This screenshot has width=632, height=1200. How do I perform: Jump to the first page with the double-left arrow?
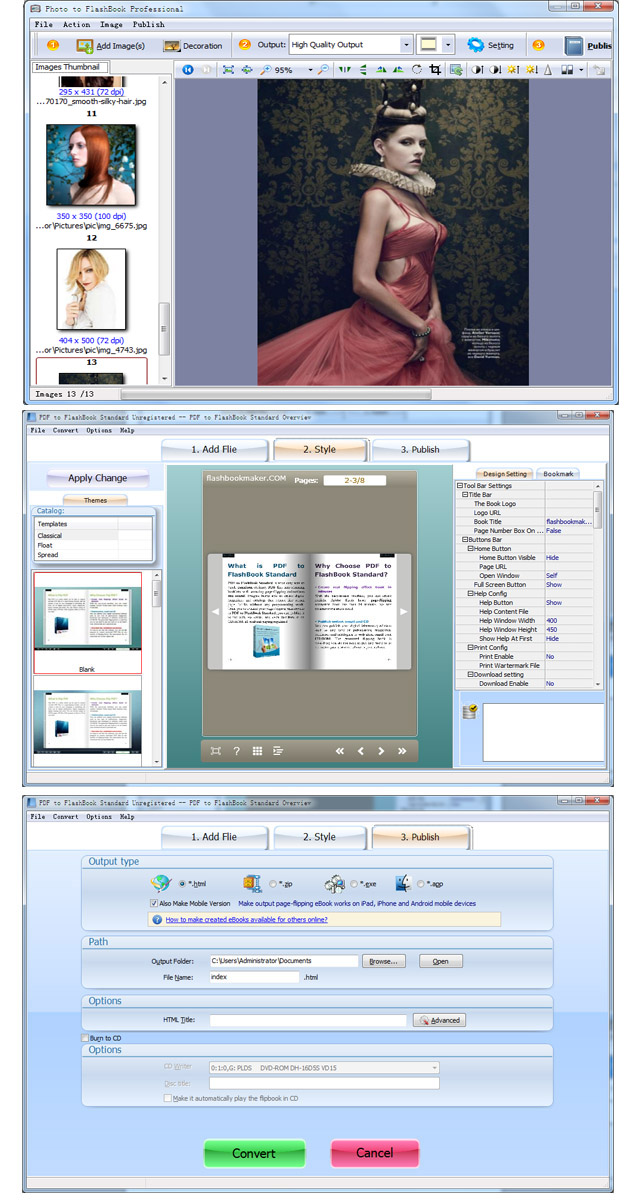coord(339,750)
